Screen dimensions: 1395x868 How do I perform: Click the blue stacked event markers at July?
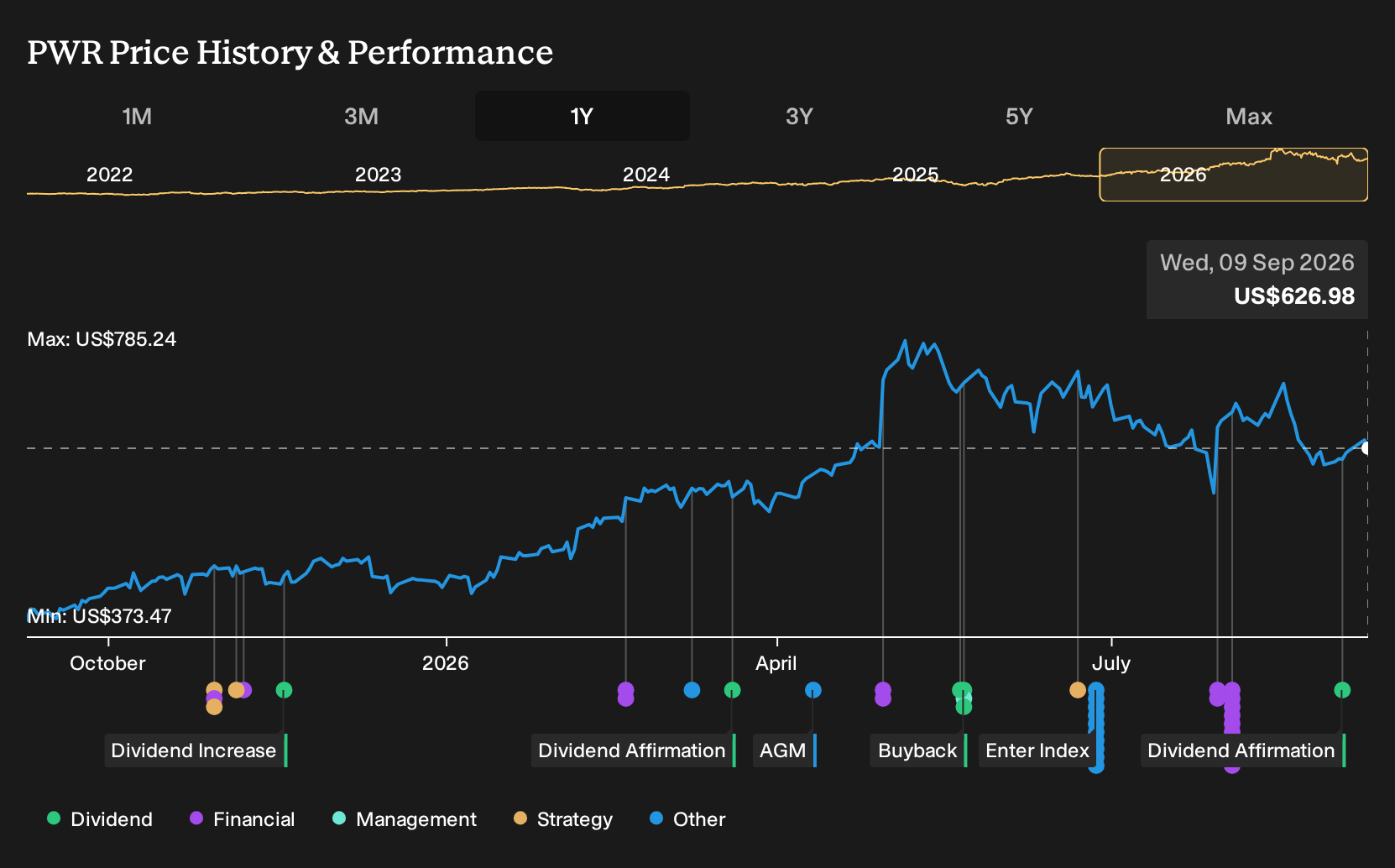click(x=1096, y=727)
